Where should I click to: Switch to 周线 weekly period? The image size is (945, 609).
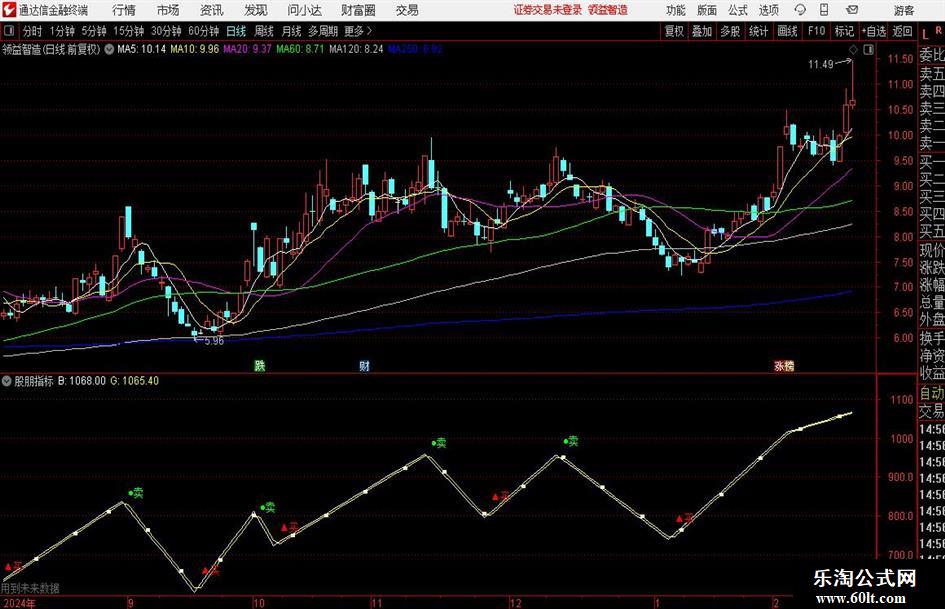pyautogui.click(x=264, y=31)
